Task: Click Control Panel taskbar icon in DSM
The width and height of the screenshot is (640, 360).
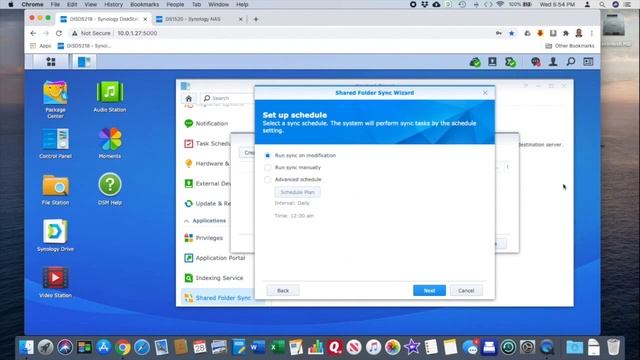Action: [x=84, y=62]
